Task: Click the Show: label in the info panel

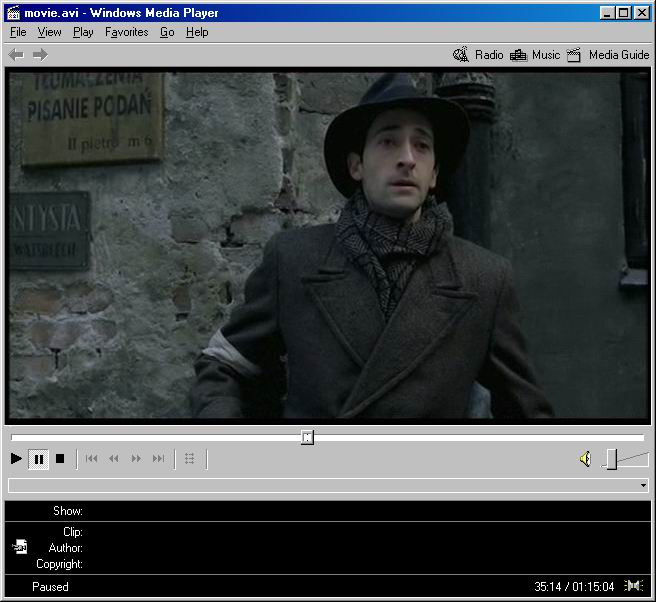Action: tap(68, 511)
